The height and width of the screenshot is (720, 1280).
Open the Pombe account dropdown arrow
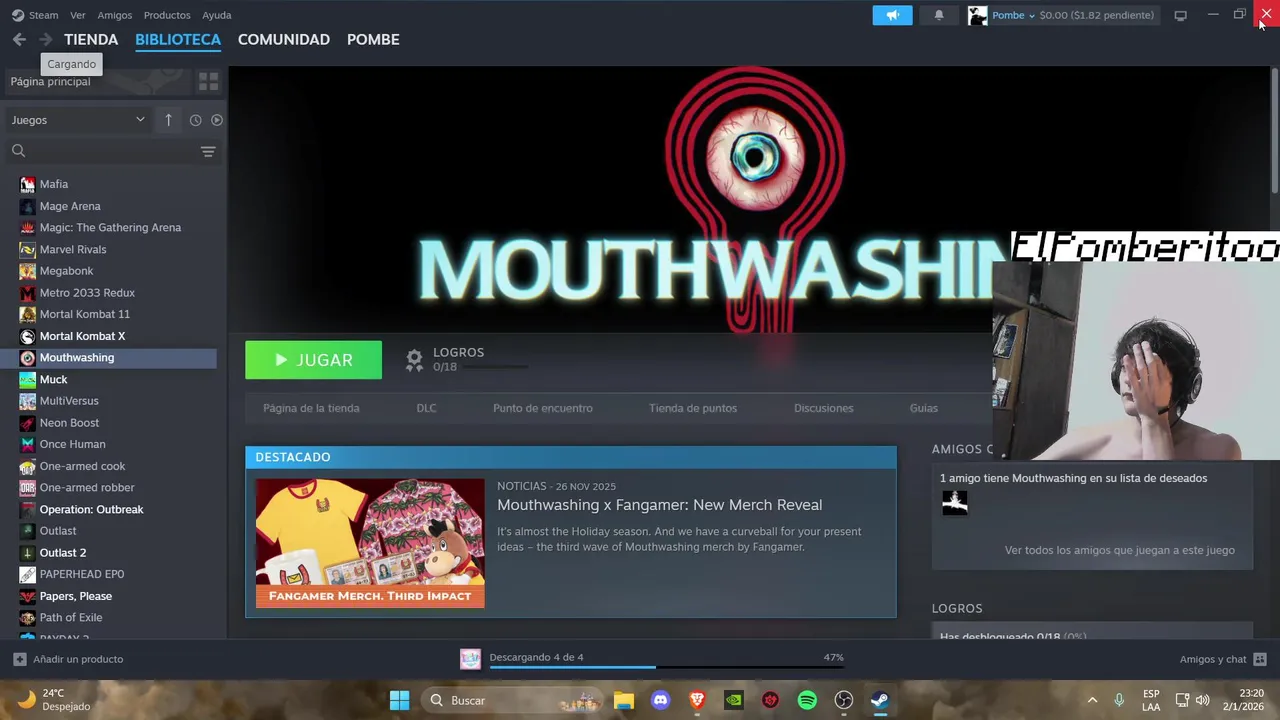pos(1031,15)
